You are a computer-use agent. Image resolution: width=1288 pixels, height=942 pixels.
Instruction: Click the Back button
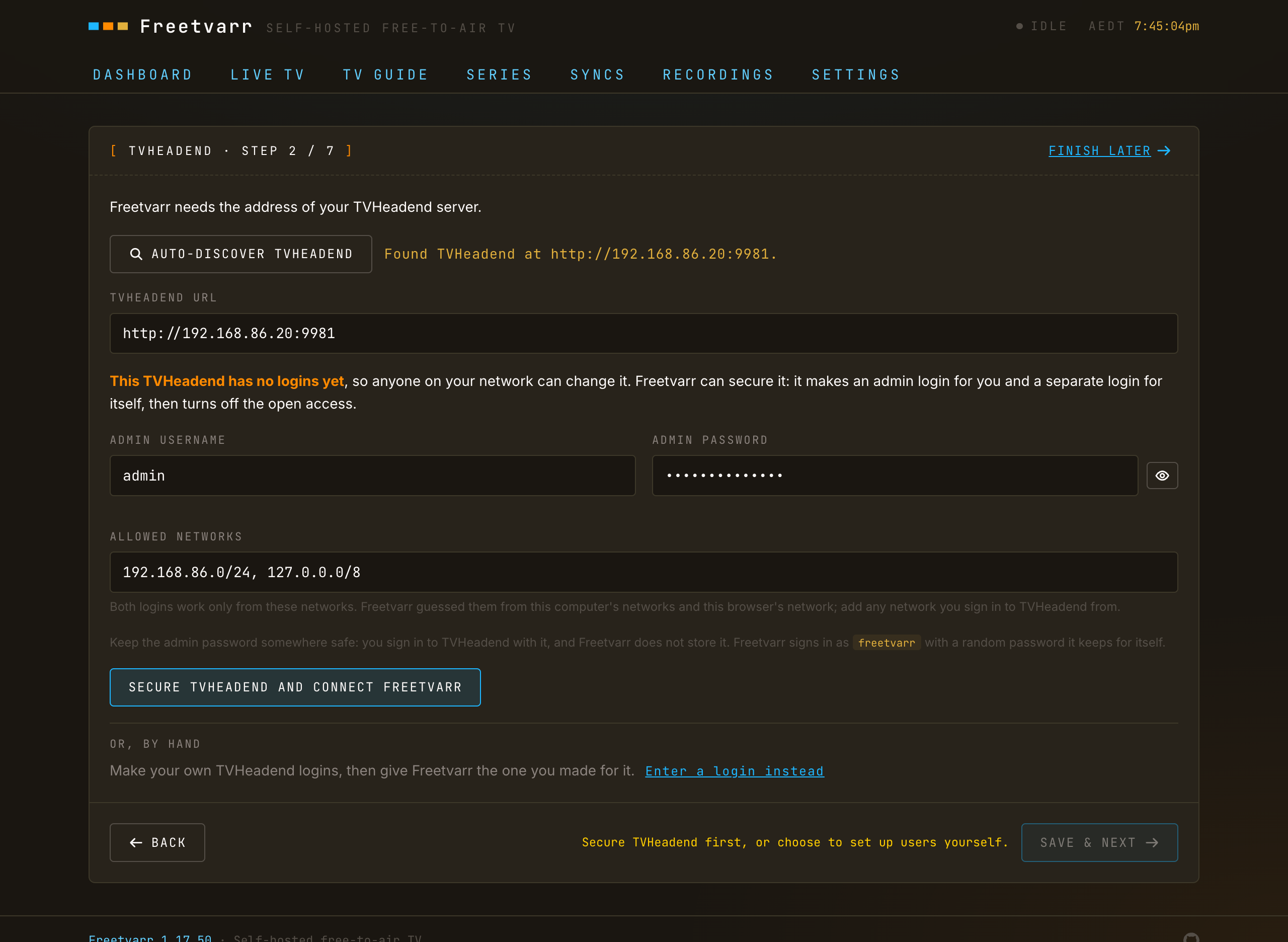(x=157, y=842)
